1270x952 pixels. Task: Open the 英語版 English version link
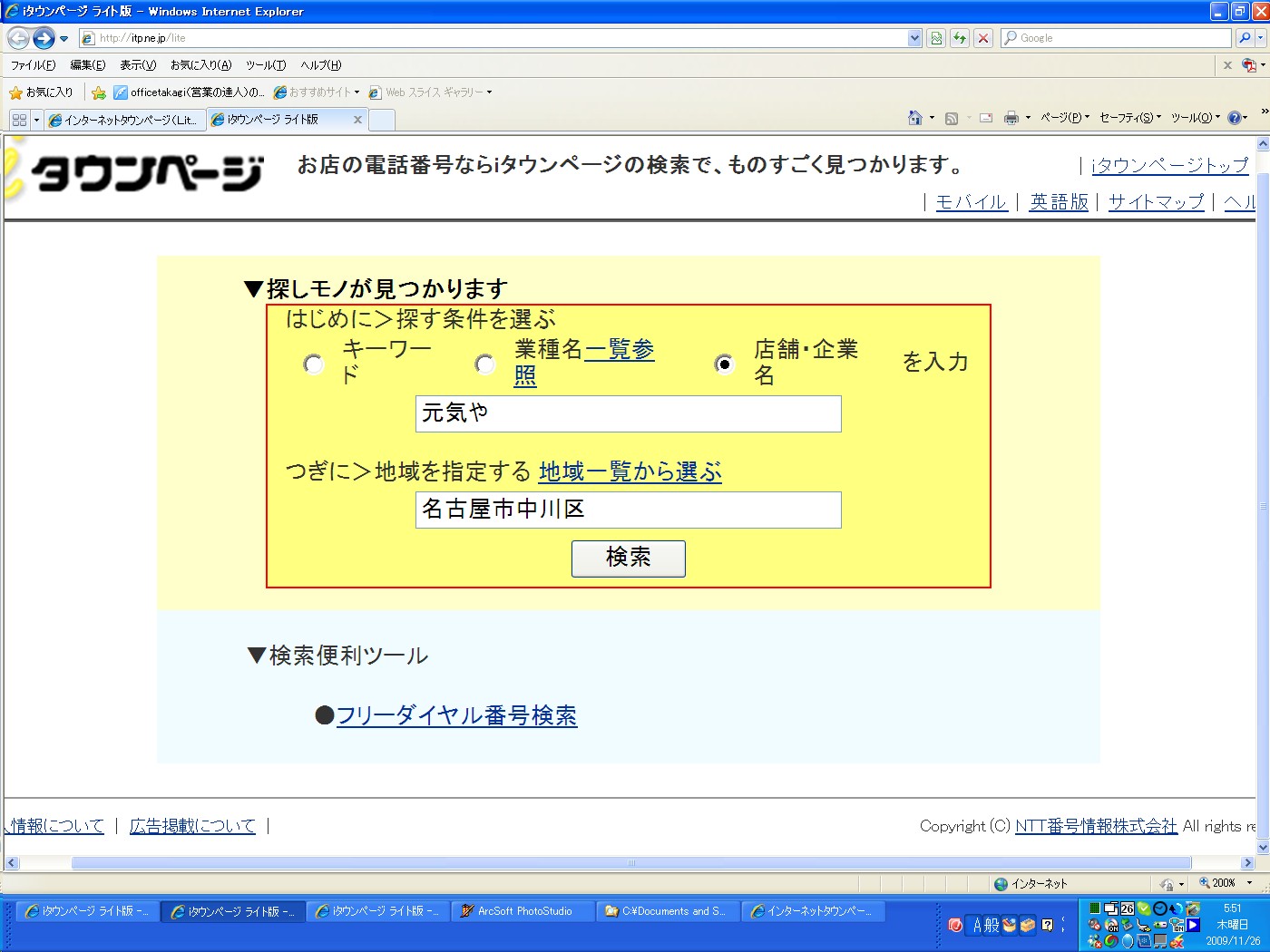(1059, 201)
